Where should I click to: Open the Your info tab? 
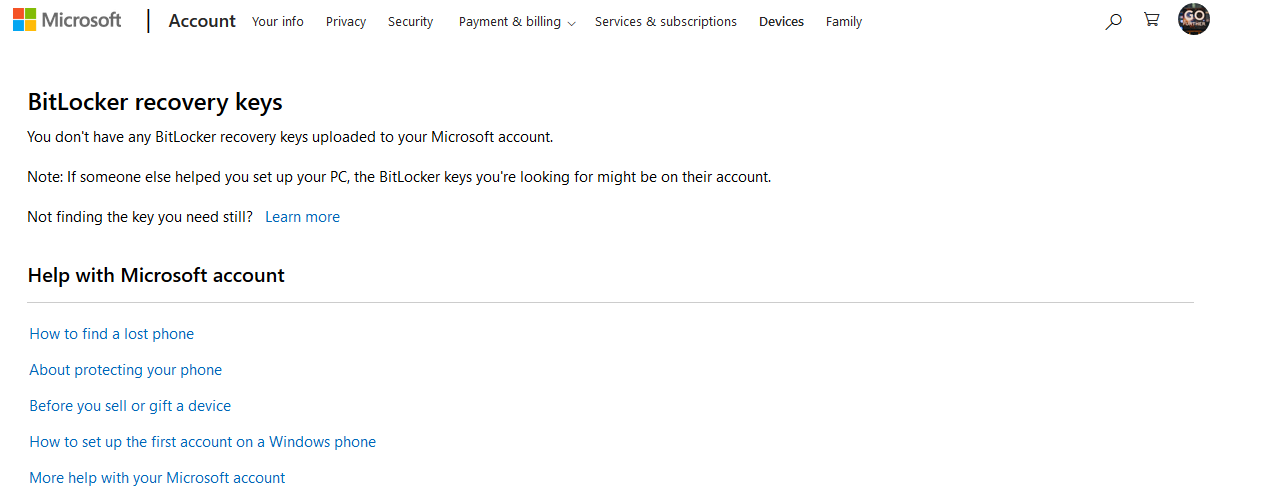tap(278, 21)
